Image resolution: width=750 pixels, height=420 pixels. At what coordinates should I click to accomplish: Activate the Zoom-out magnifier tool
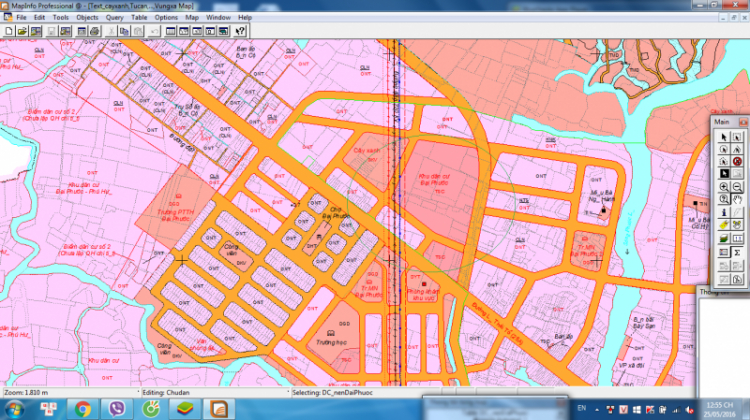click(x=737, y=187)
